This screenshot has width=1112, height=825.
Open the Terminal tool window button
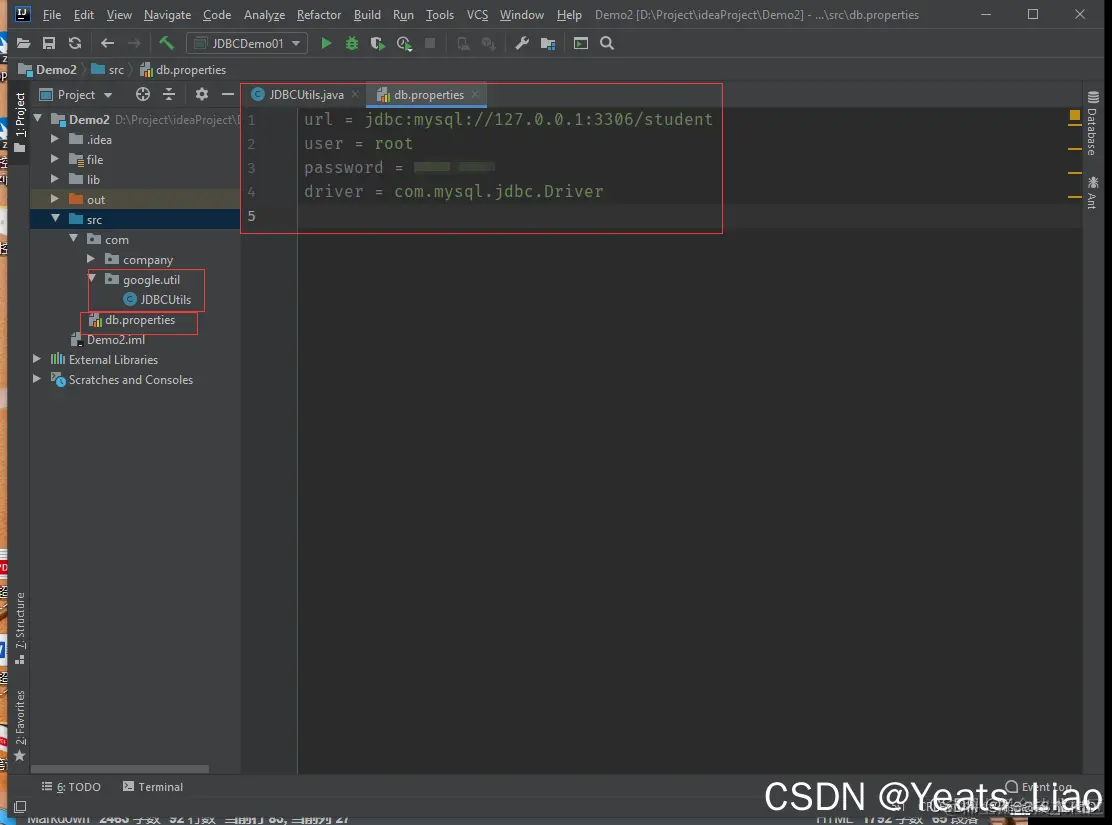coord(152,787)
